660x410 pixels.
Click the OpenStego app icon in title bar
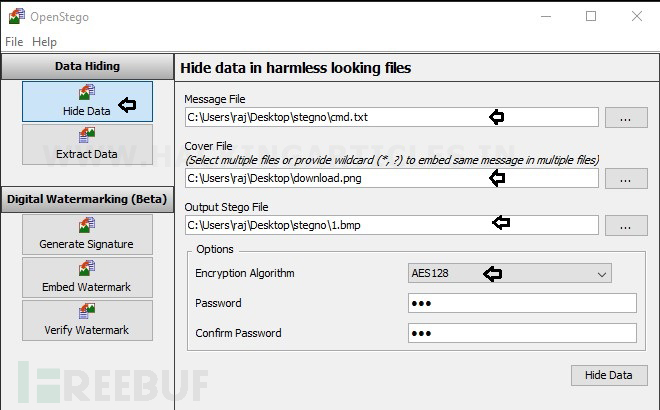click(17, 16)
